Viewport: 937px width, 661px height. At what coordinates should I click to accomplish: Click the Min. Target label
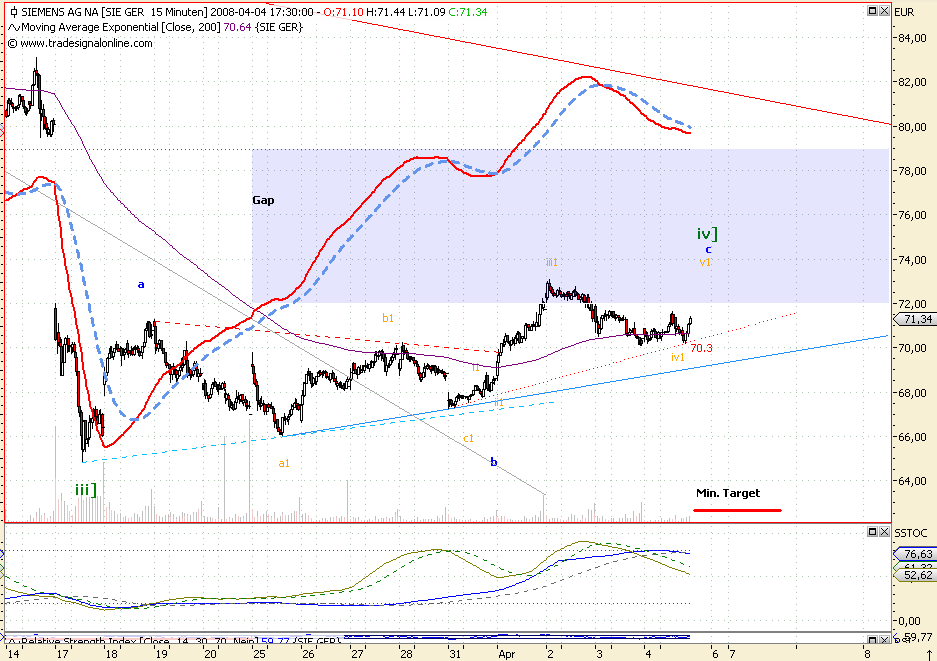click(728, 493)
